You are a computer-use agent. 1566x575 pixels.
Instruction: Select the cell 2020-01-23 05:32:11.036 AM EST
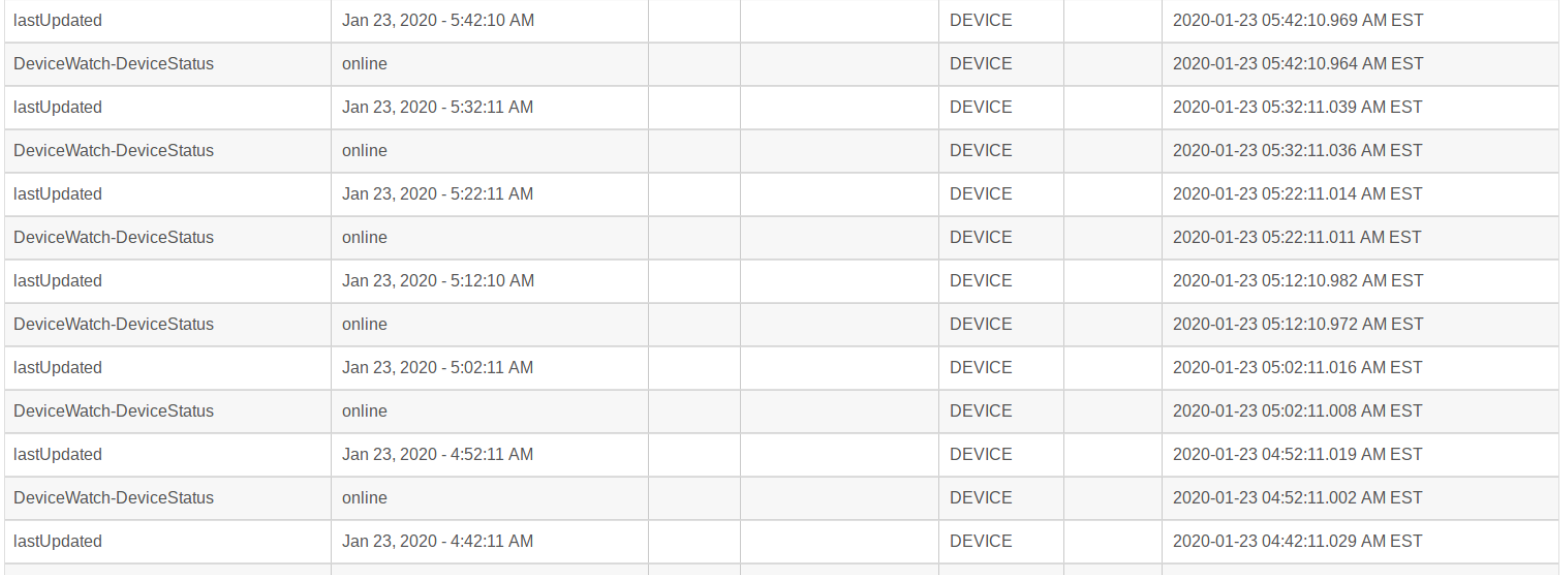point(1297,151)
